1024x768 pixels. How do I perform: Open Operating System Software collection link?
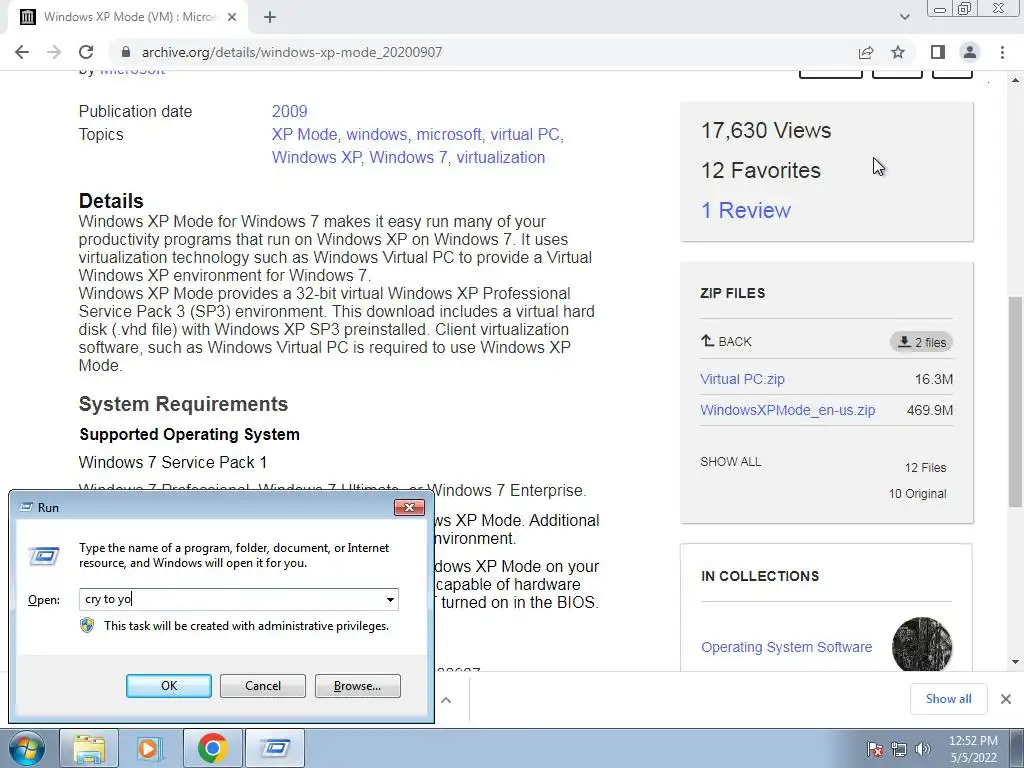pos(786,647)
